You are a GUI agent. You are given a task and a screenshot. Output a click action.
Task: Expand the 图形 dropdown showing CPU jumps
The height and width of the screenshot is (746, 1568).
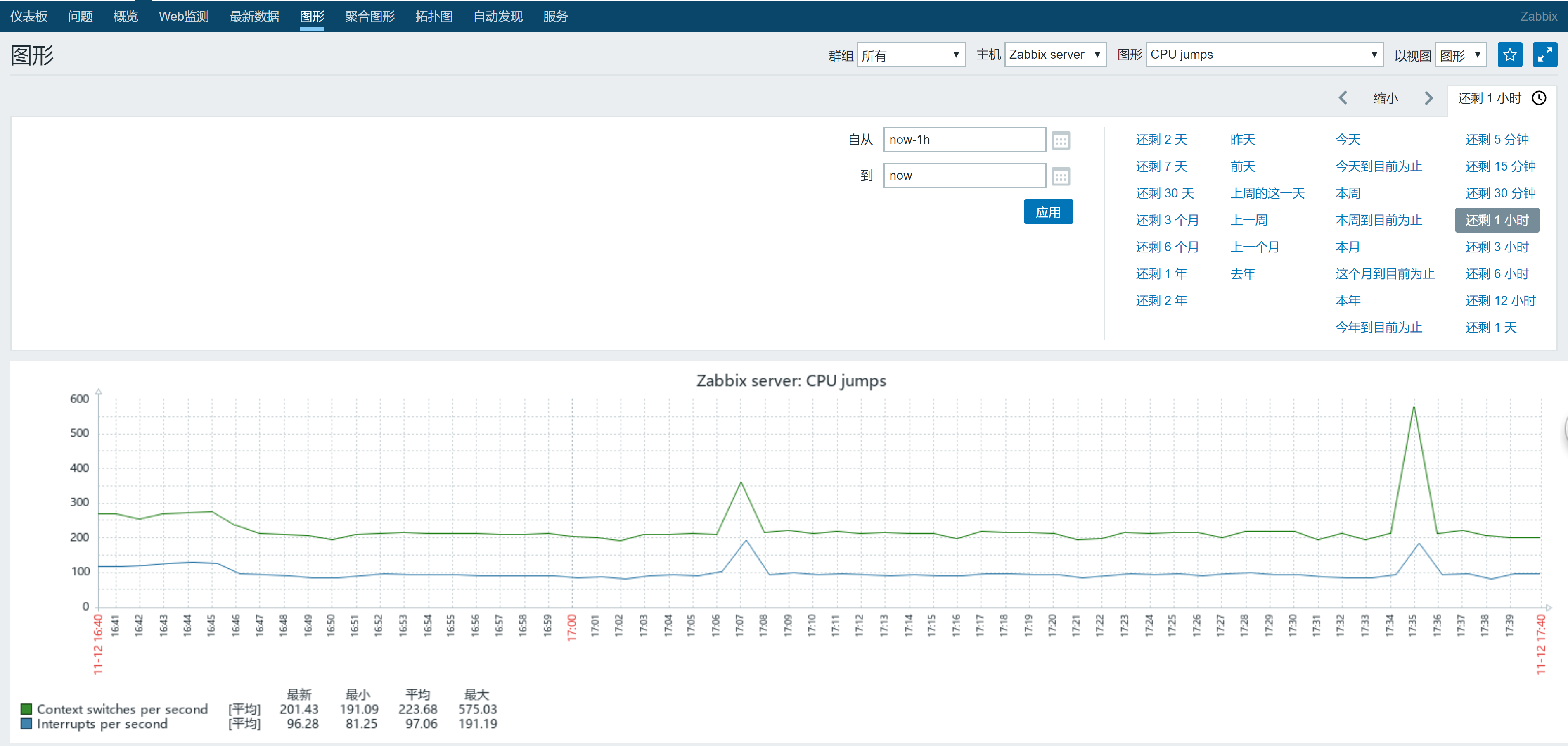click(x=1264, y=55)
